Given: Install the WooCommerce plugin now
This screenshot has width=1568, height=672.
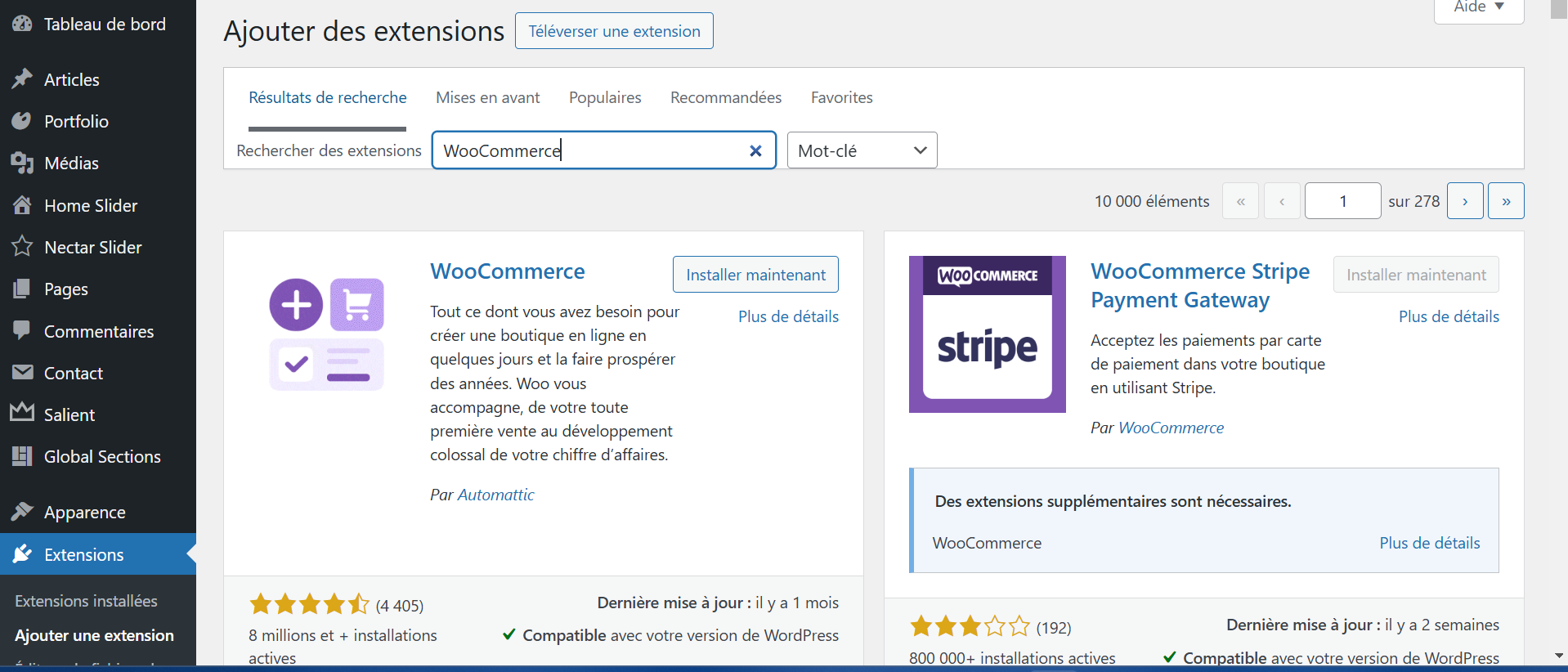Looking at the screenshot, I should point(755,275).
